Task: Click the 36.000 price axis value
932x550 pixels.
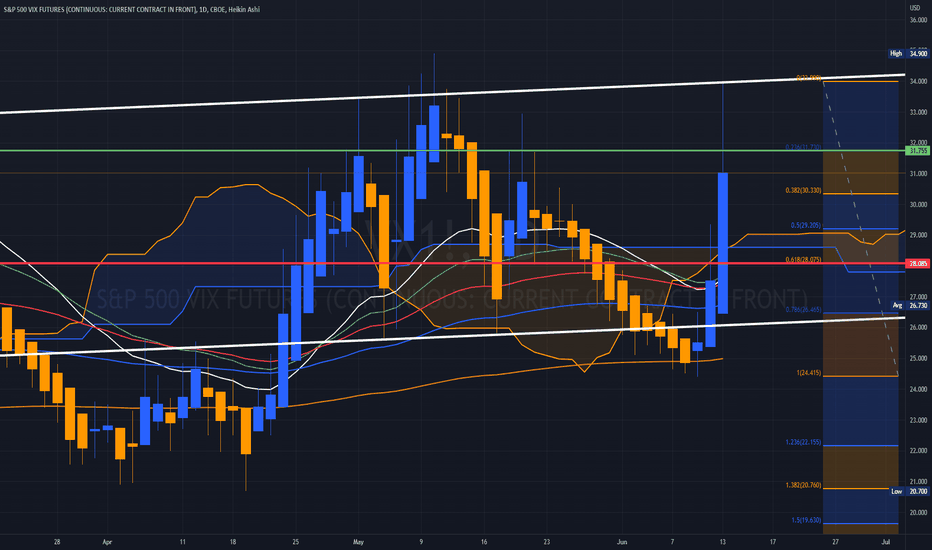Action: point(918,20)
